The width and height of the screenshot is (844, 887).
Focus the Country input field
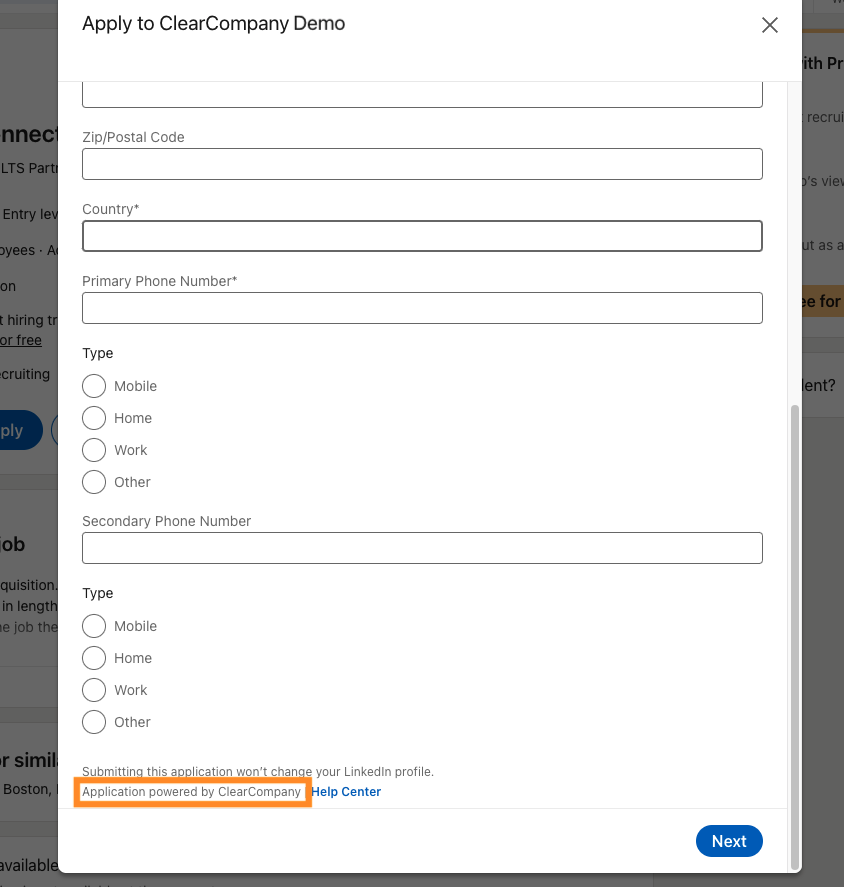point(422,236)
